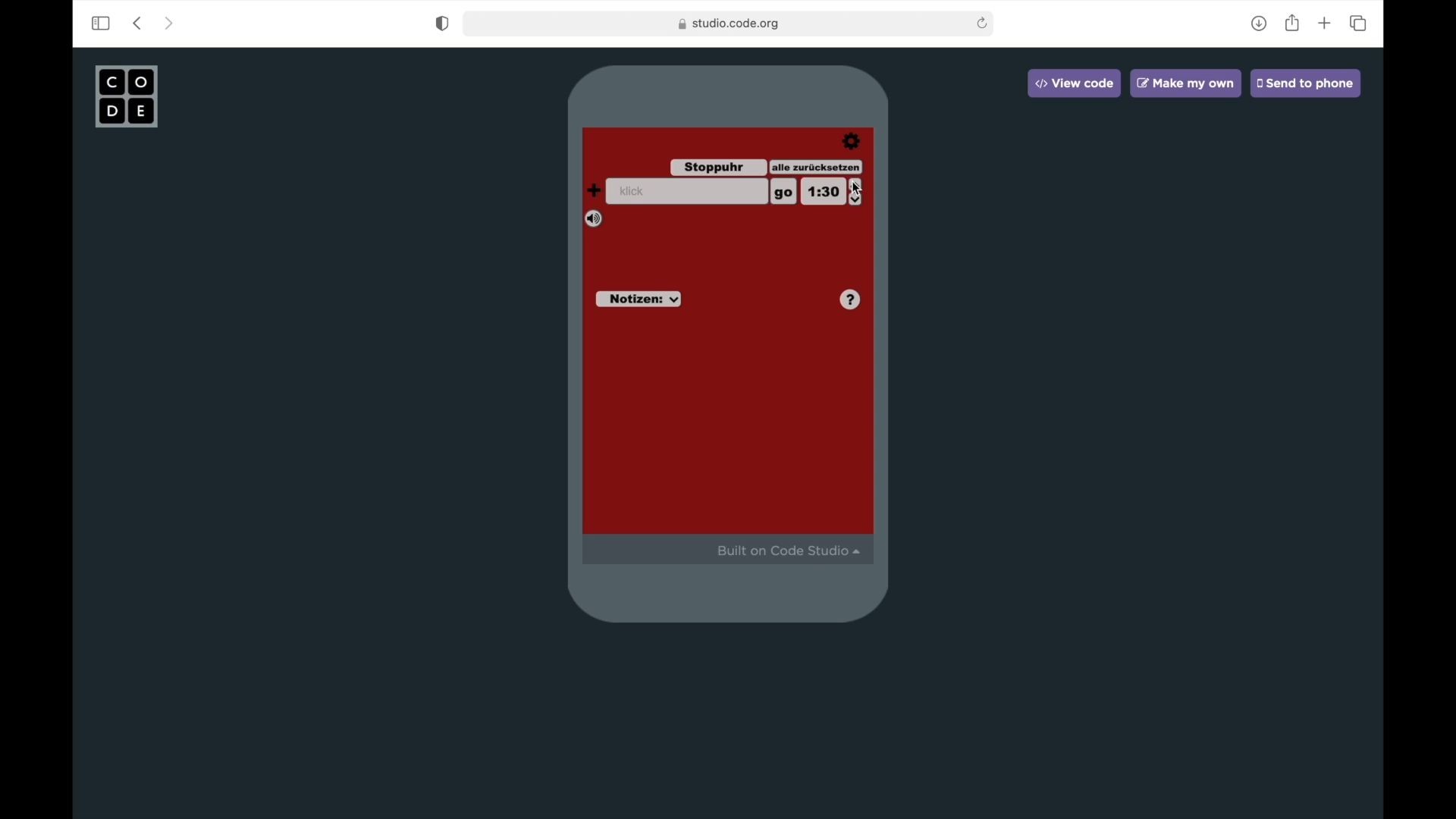Open Safari downloads list
The width and height of the screenshot is (1456, 819).
point(1259,24)
